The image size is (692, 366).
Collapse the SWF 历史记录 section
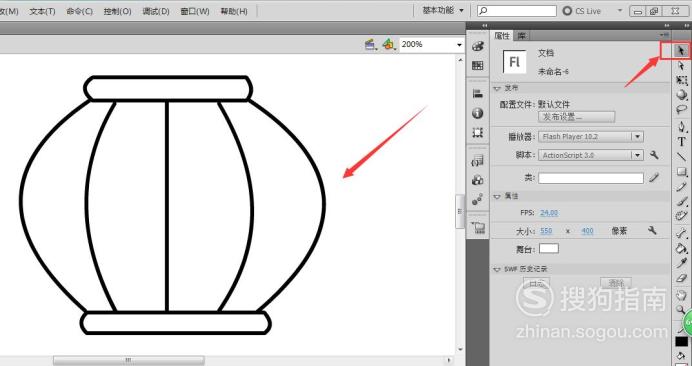coord(497,269)
